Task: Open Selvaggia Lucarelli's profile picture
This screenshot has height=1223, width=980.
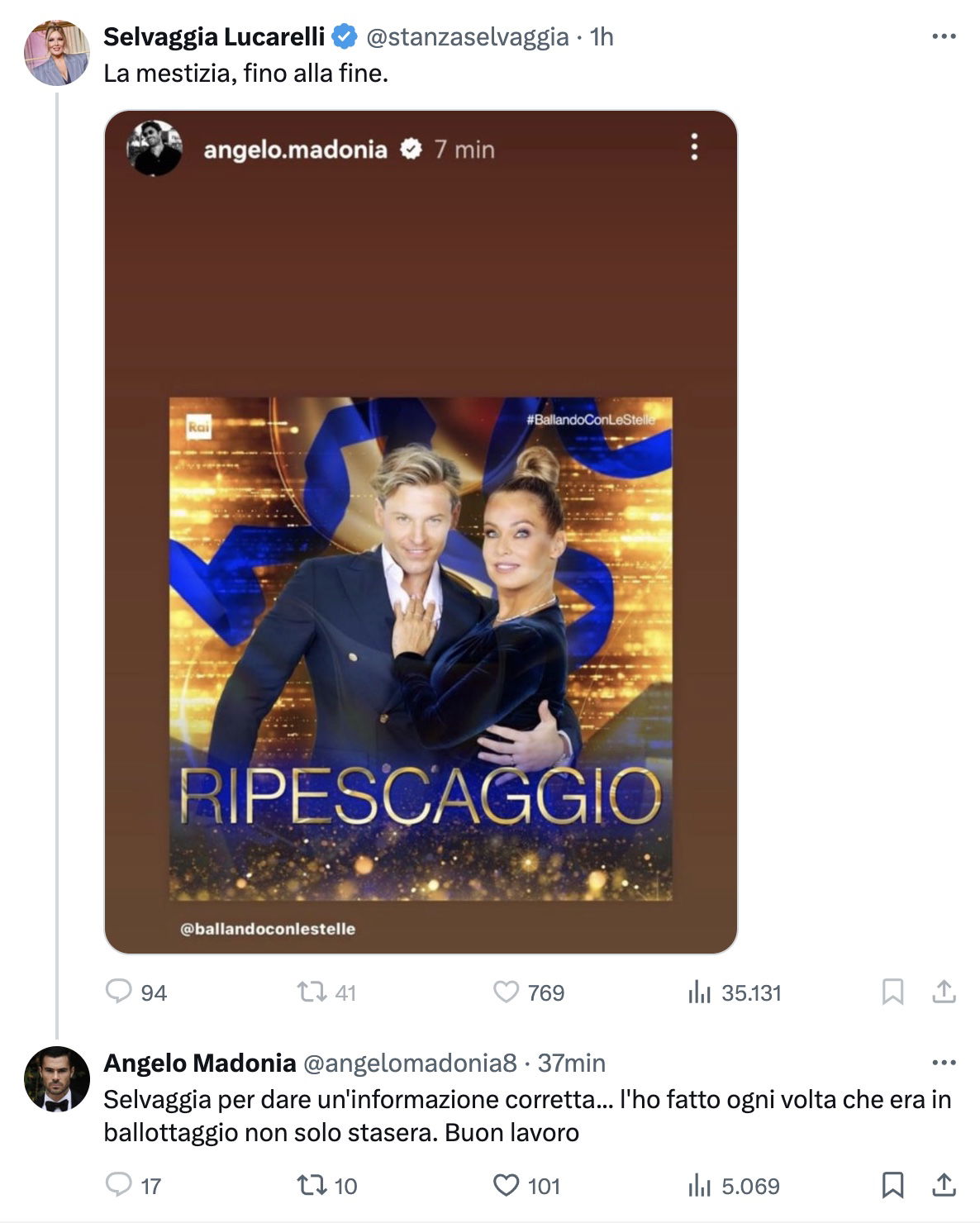Action: (x=57, y=54)
